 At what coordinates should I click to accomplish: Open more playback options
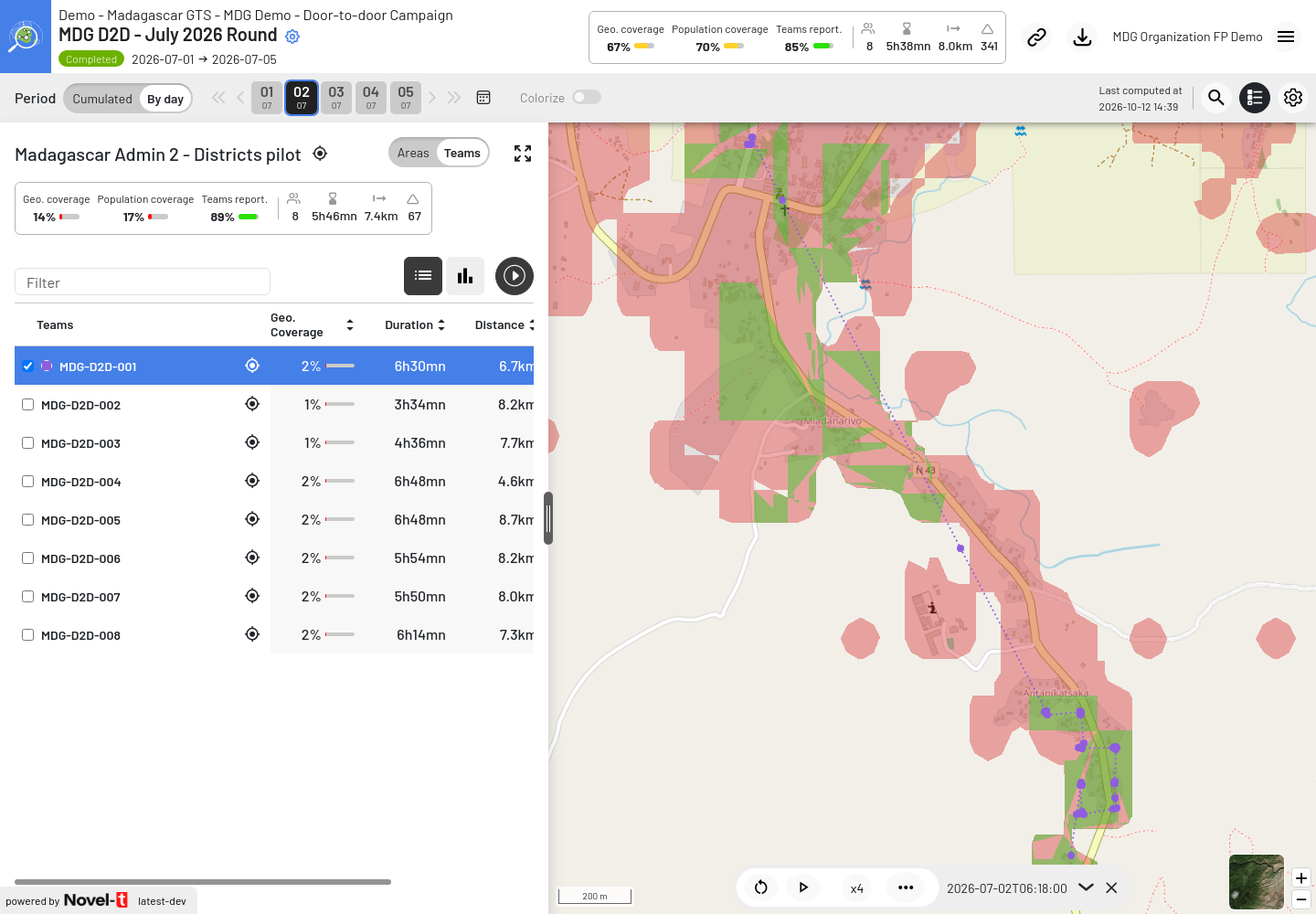click(906, 887)
